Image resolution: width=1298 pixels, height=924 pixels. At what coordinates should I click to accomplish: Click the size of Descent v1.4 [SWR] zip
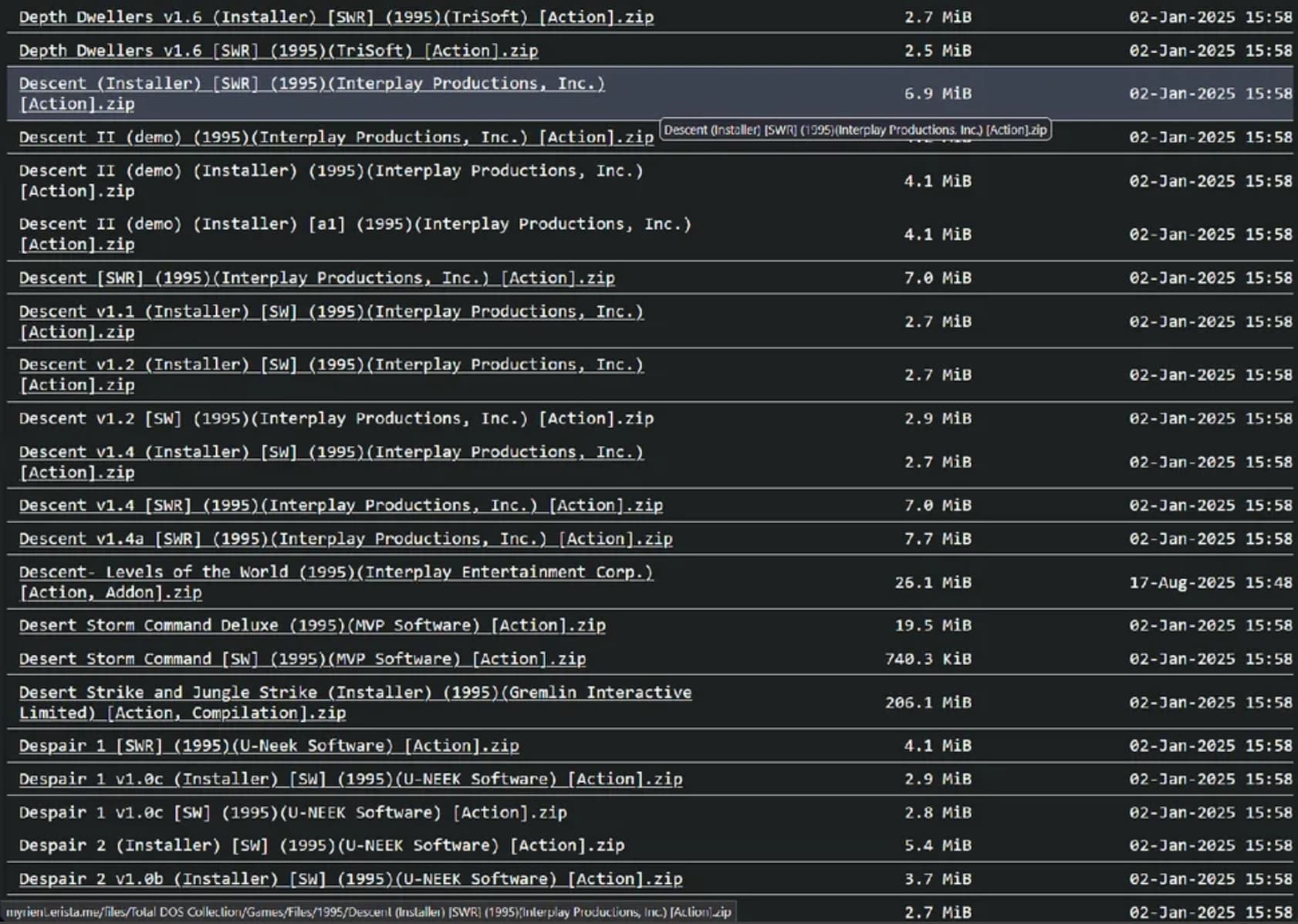(x=938, y=505)
